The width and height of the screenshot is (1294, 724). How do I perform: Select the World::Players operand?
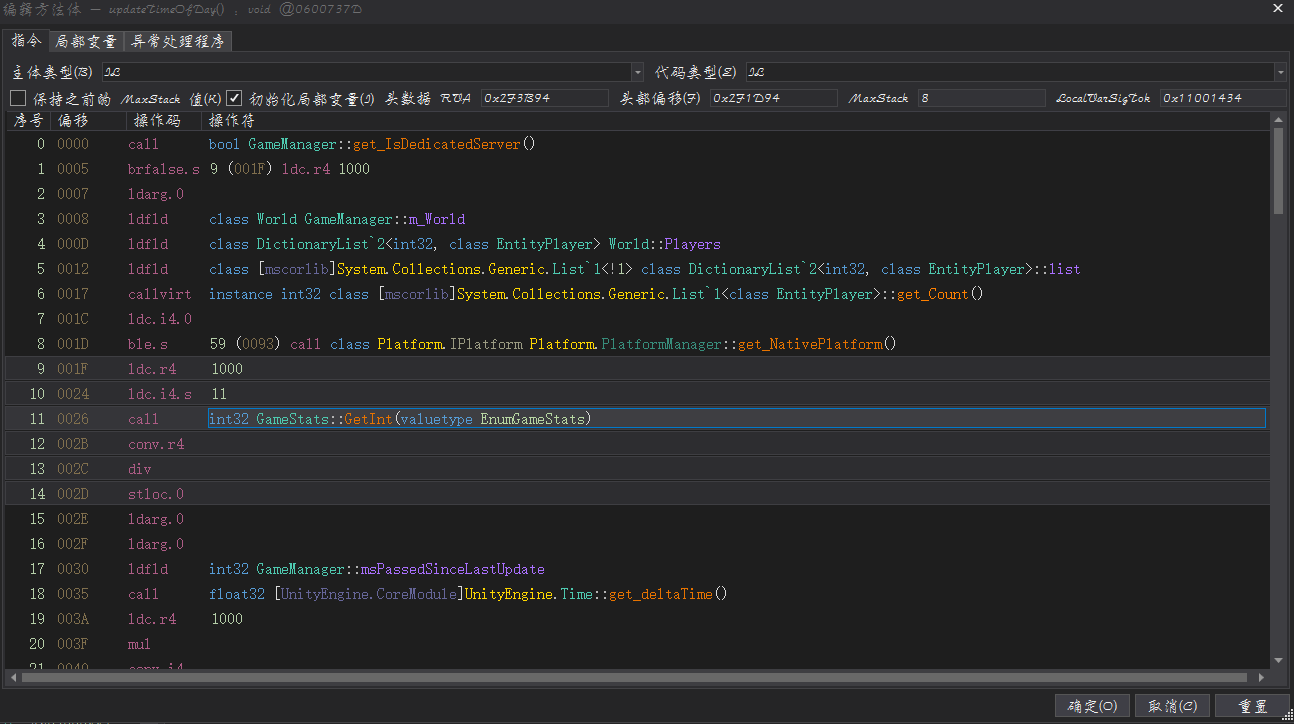[465, 244]
